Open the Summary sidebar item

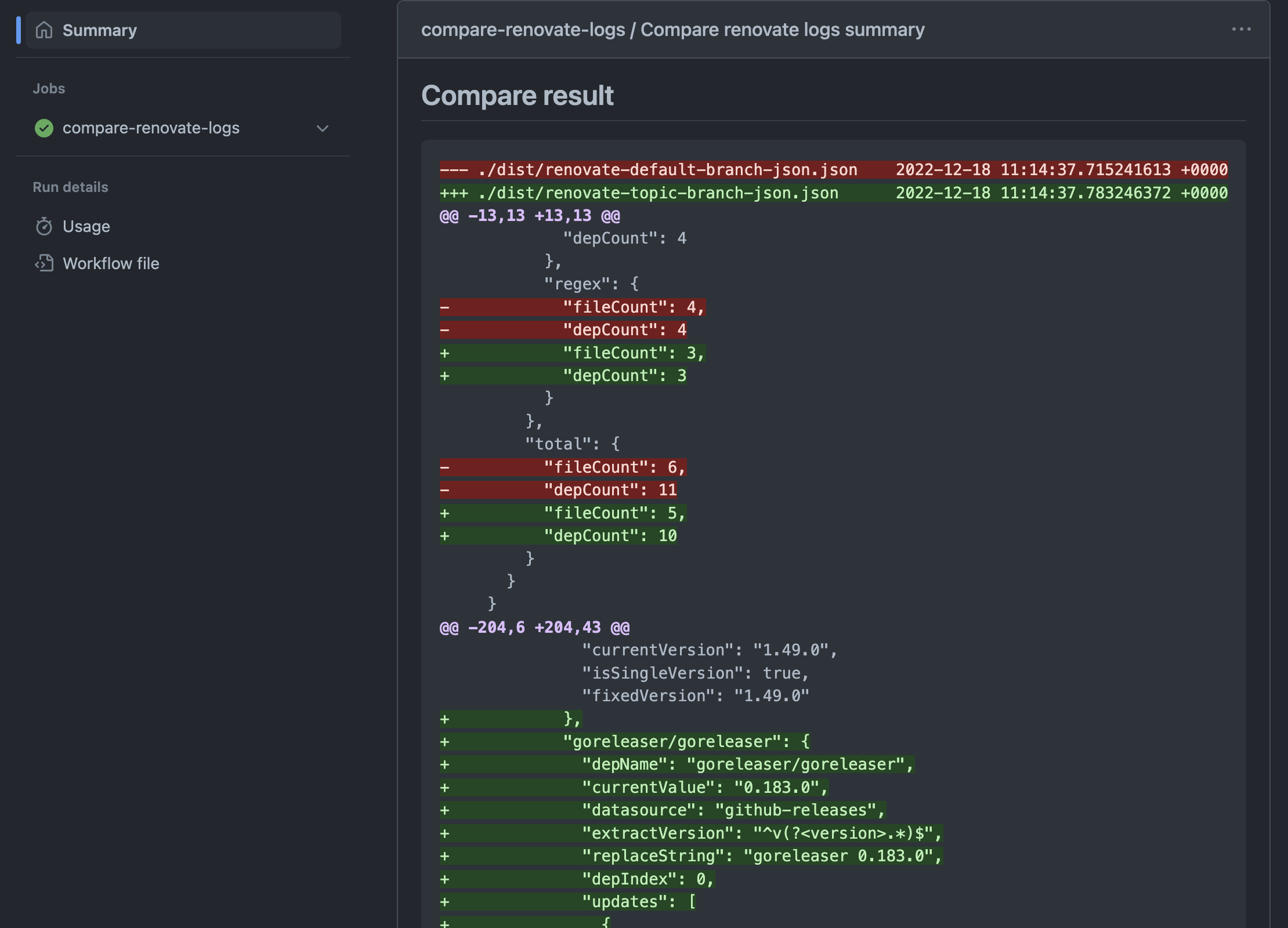pos(183,30)
